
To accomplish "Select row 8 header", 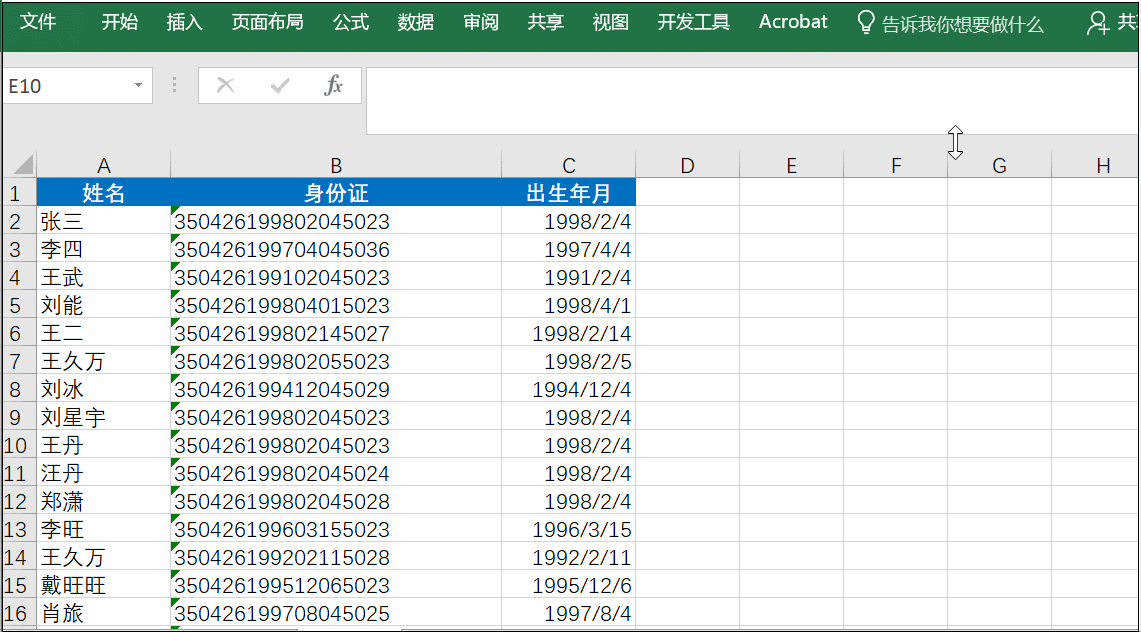I will (x=16, y=389).
